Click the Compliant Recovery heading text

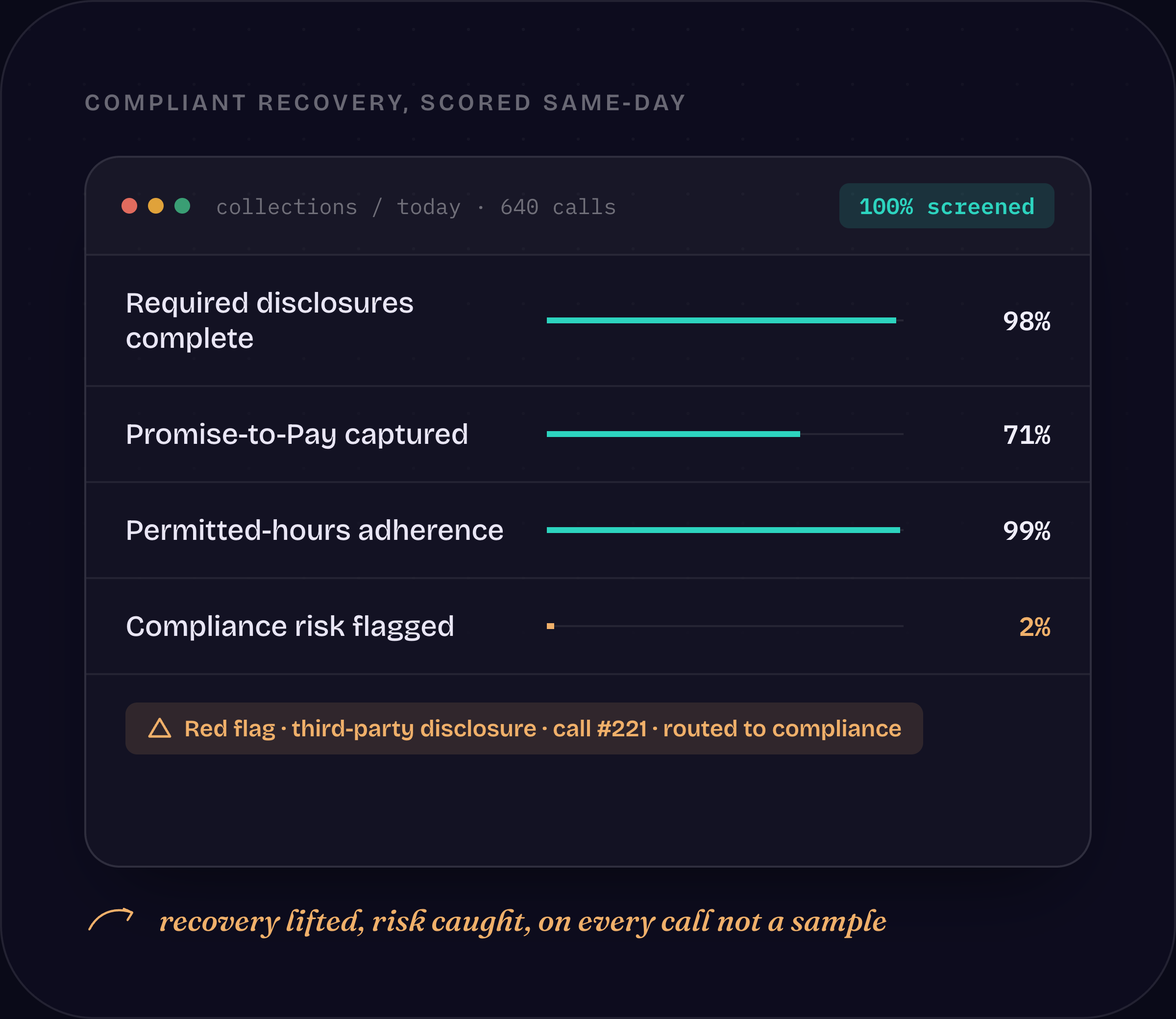pos(386,103)
